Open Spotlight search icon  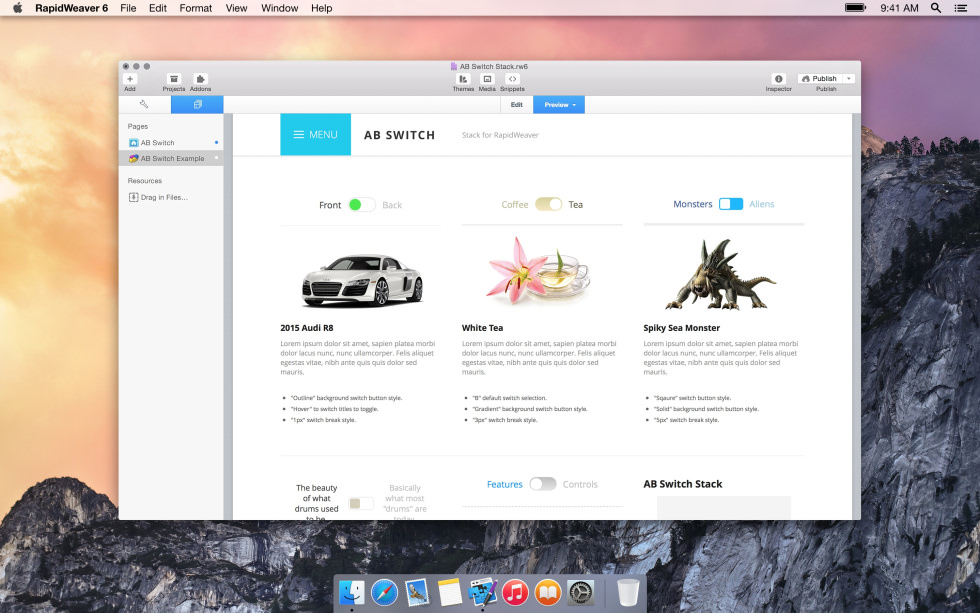point(936,8)
